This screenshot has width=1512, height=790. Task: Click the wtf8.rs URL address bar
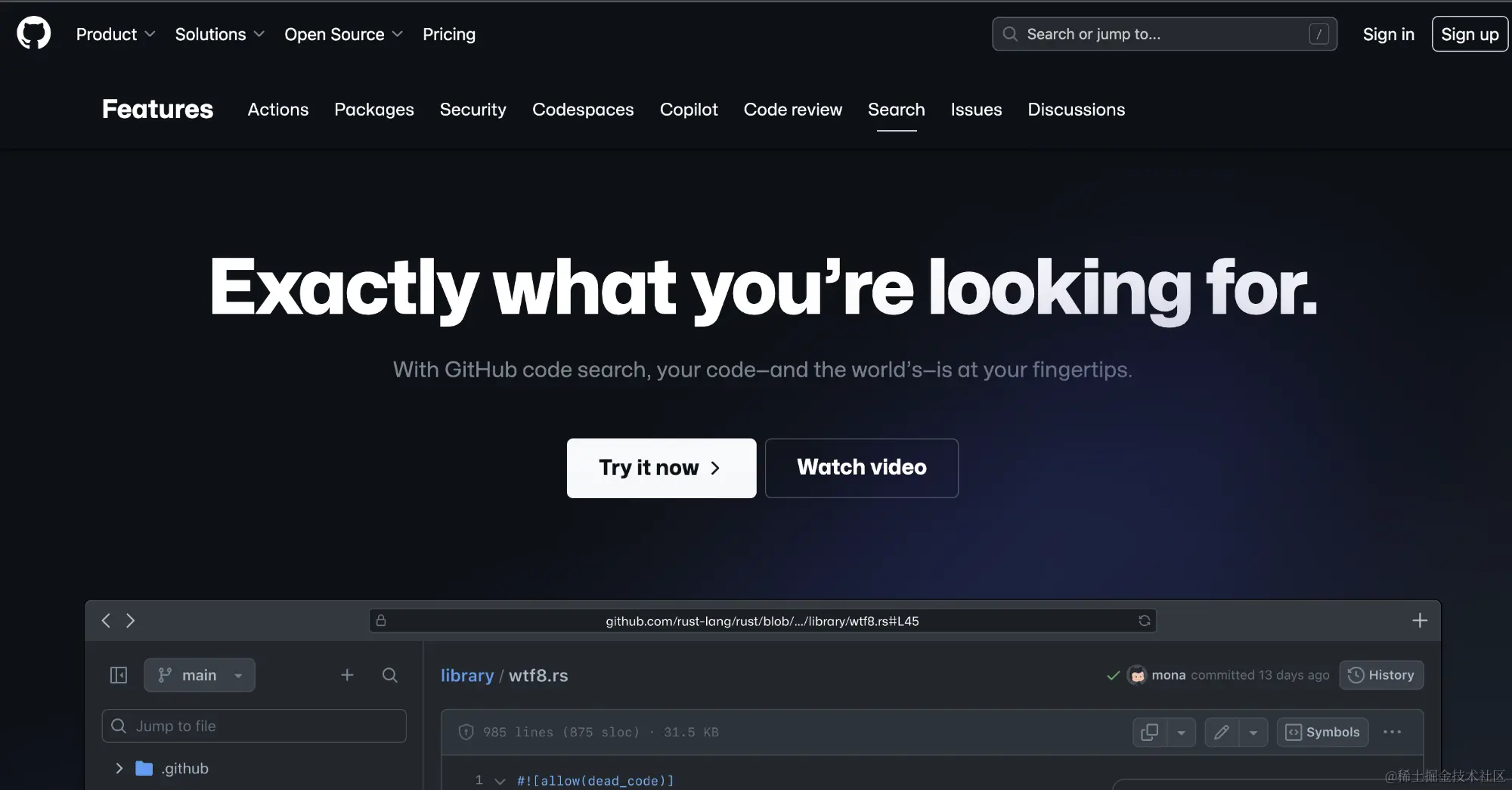point(762,621)
